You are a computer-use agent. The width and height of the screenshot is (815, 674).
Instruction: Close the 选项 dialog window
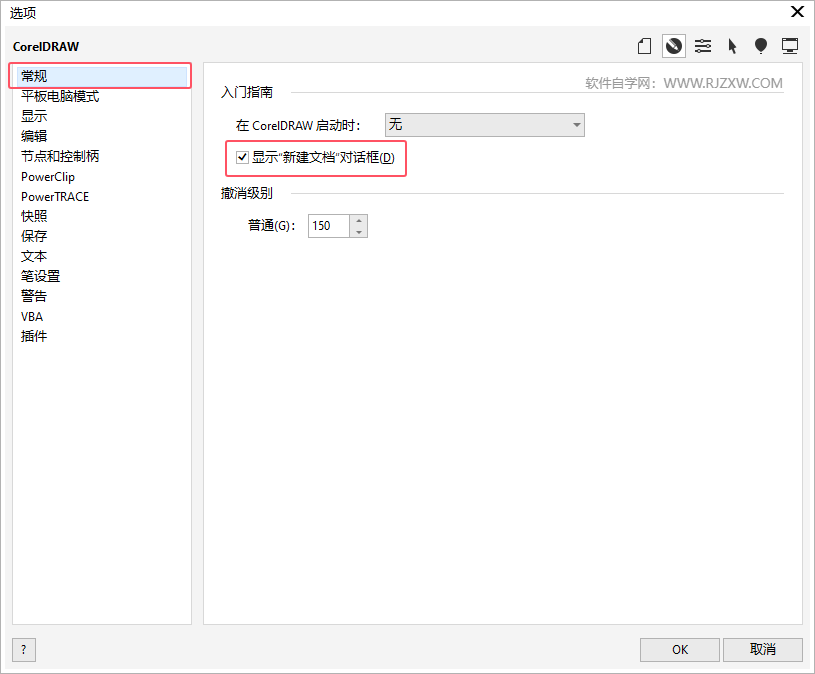[x=797, y=11]
